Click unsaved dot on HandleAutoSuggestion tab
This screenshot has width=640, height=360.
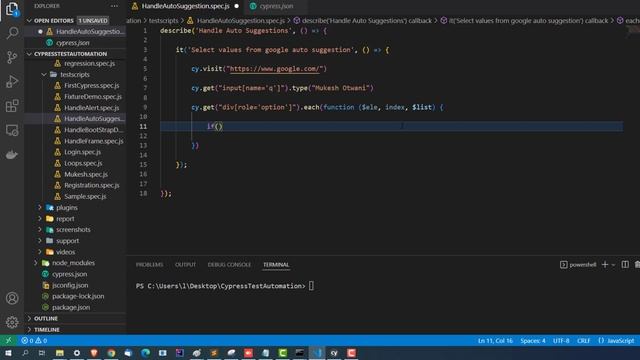[236, 6]
